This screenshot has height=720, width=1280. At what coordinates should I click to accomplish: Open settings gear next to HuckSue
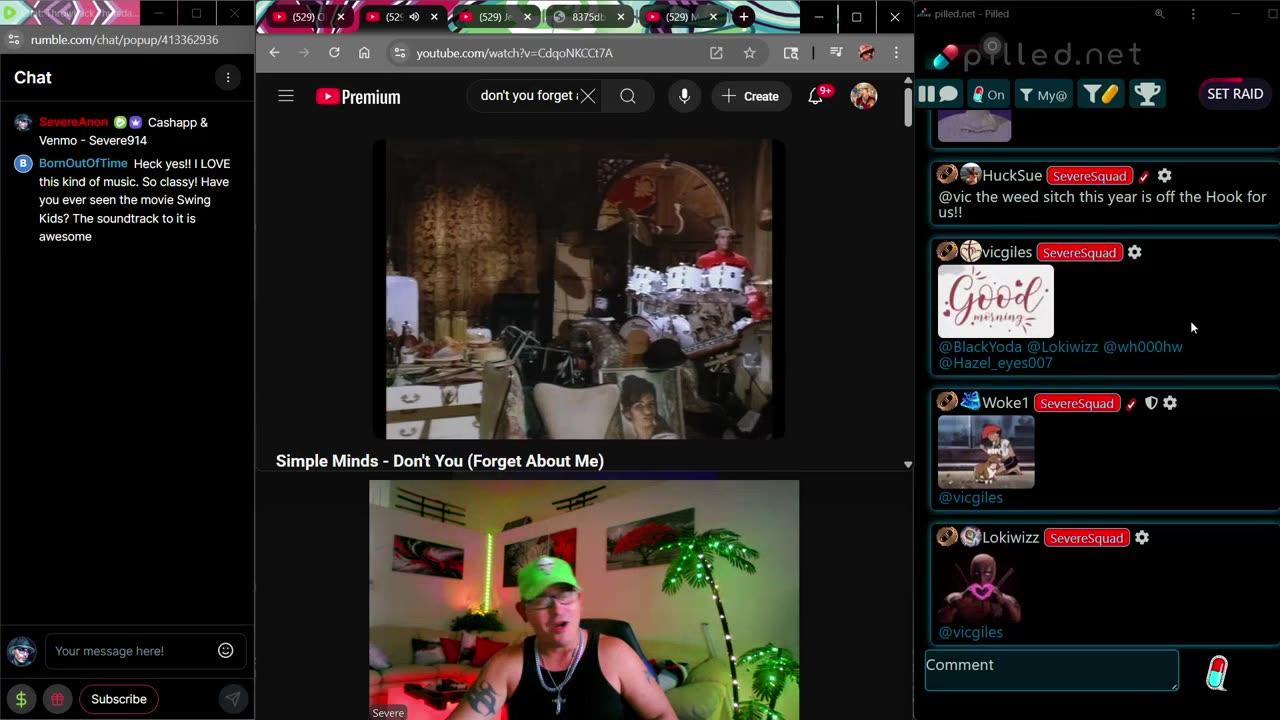(1164, 175)
